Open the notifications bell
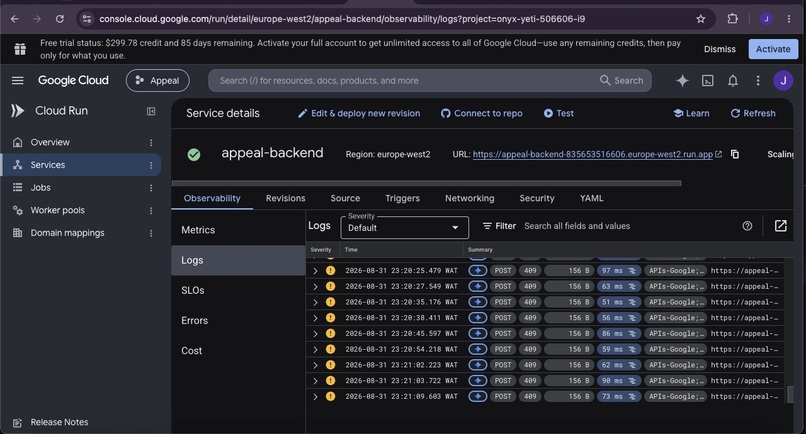 click(x=732, y=80)
